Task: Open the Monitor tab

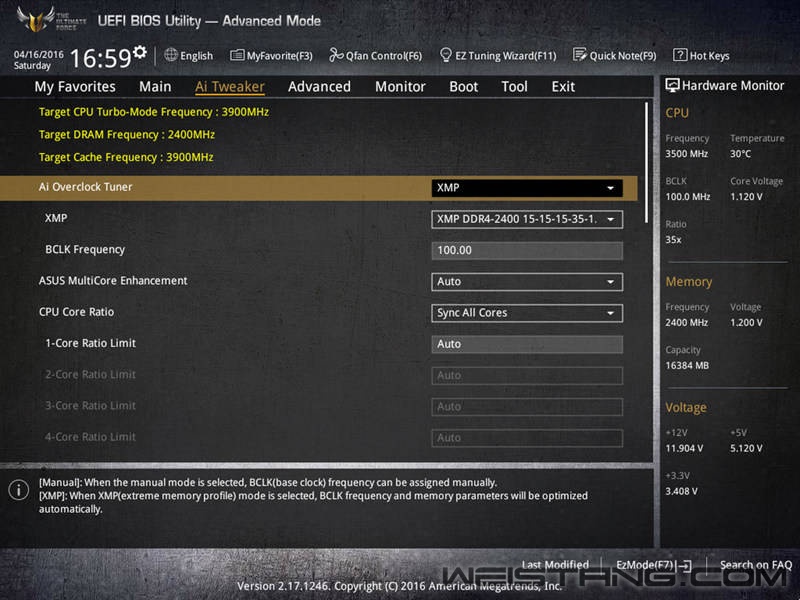Action: 400,87
